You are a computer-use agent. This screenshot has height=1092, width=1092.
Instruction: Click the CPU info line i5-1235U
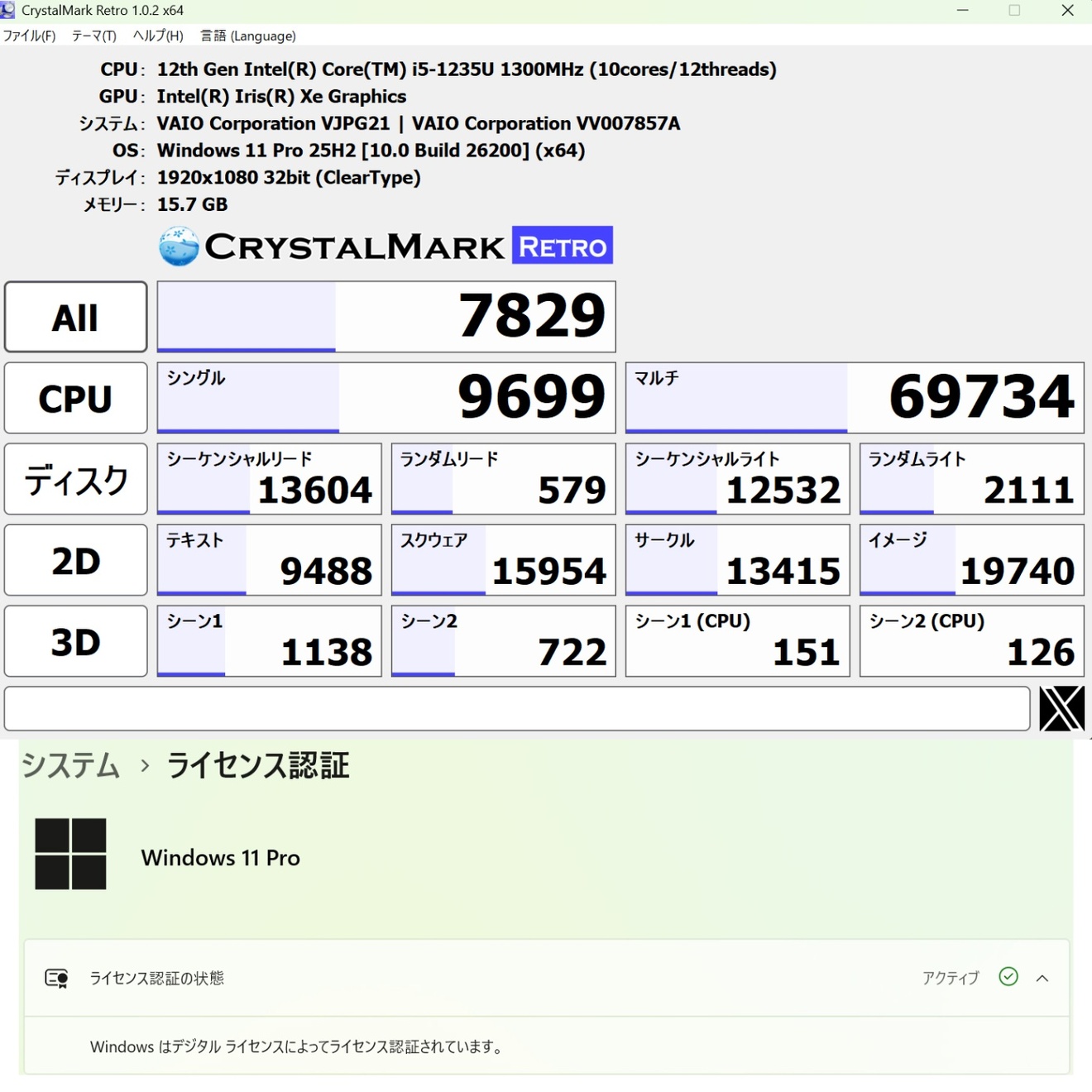[x=467, y=69]
